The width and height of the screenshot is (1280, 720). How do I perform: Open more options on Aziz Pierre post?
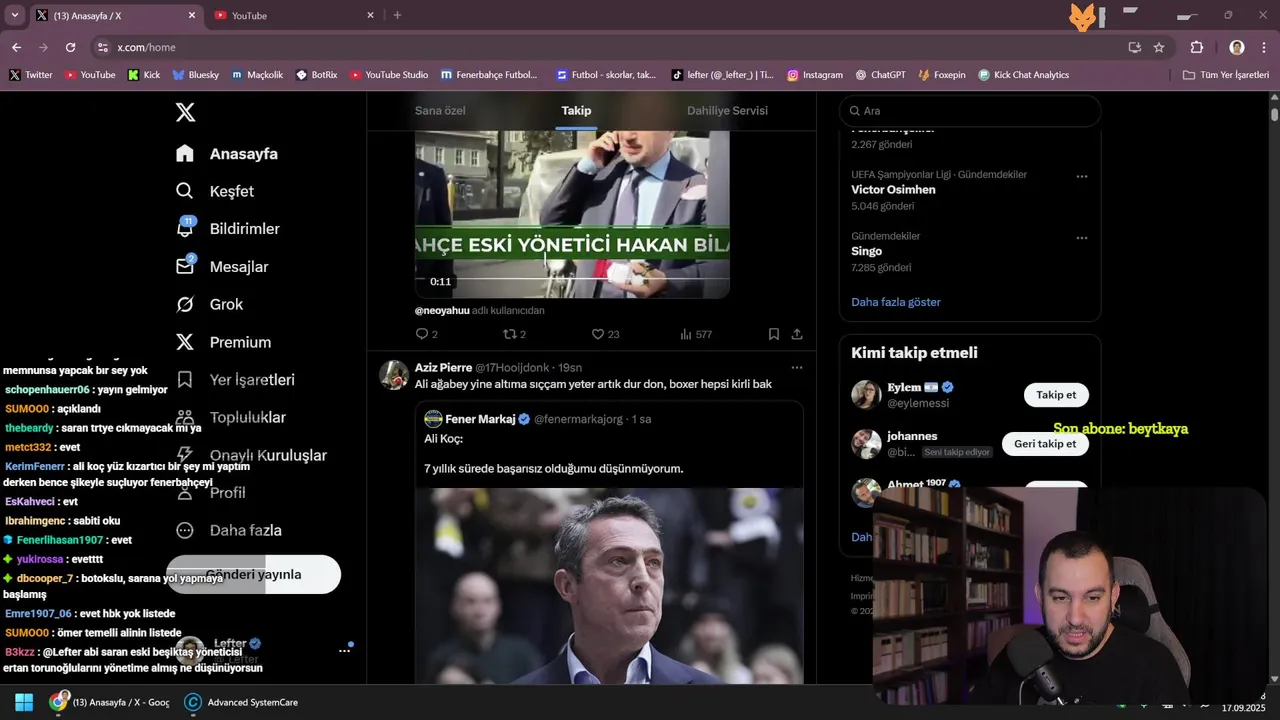point(797,368)
